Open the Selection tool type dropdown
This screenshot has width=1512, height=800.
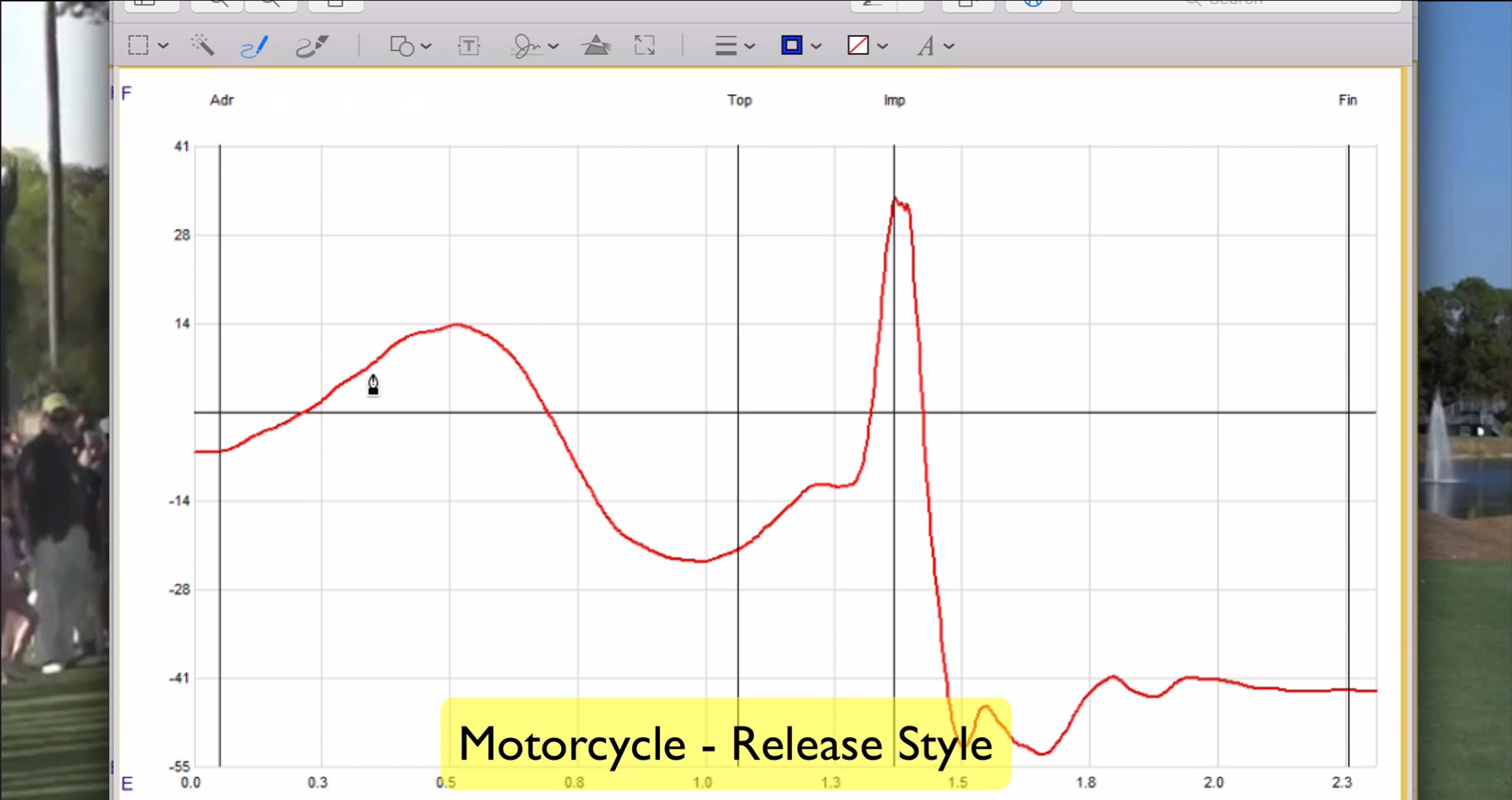[163, 46]
